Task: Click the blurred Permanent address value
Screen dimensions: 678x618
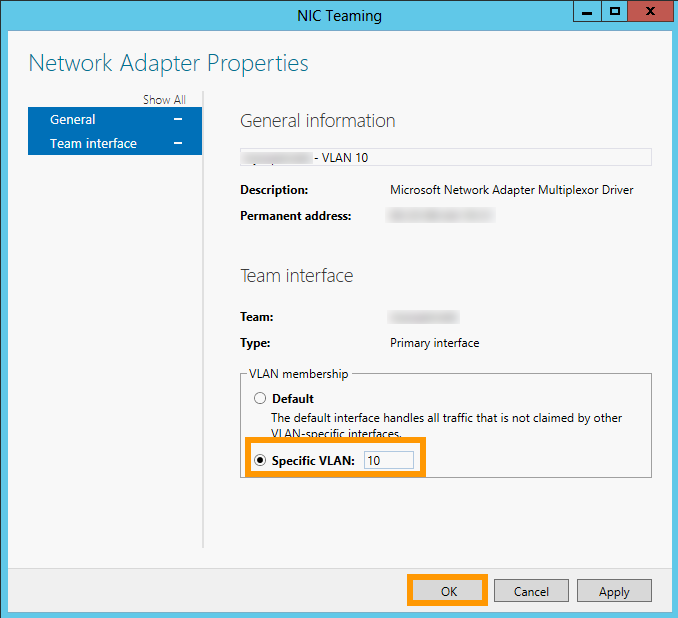Action: [x=440, y=215]
